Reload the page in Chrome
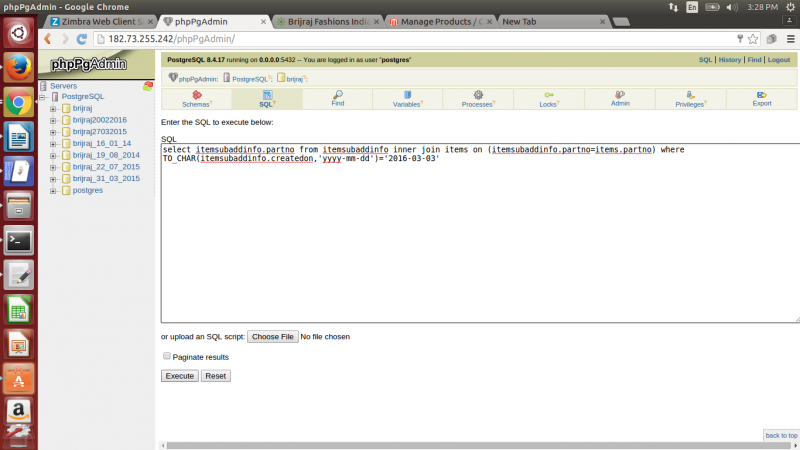 [x=82, y=39]
